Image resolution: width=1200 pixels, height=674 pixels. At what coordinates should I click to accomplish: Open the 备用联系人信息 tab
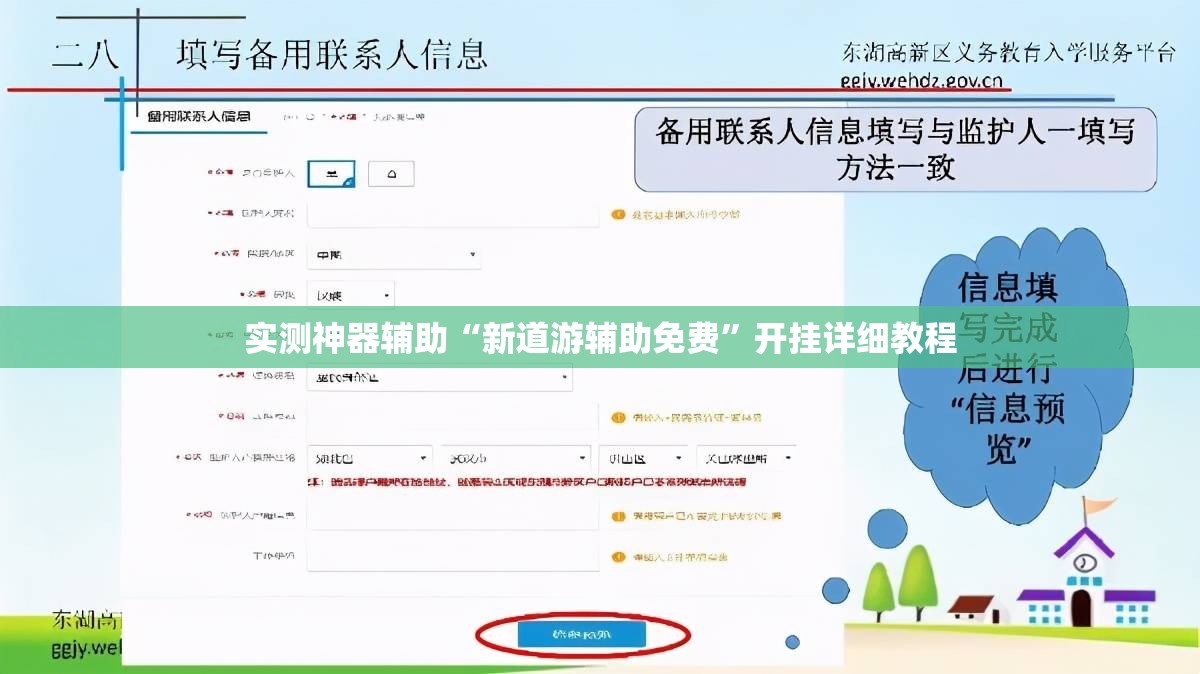click(198, 117)
